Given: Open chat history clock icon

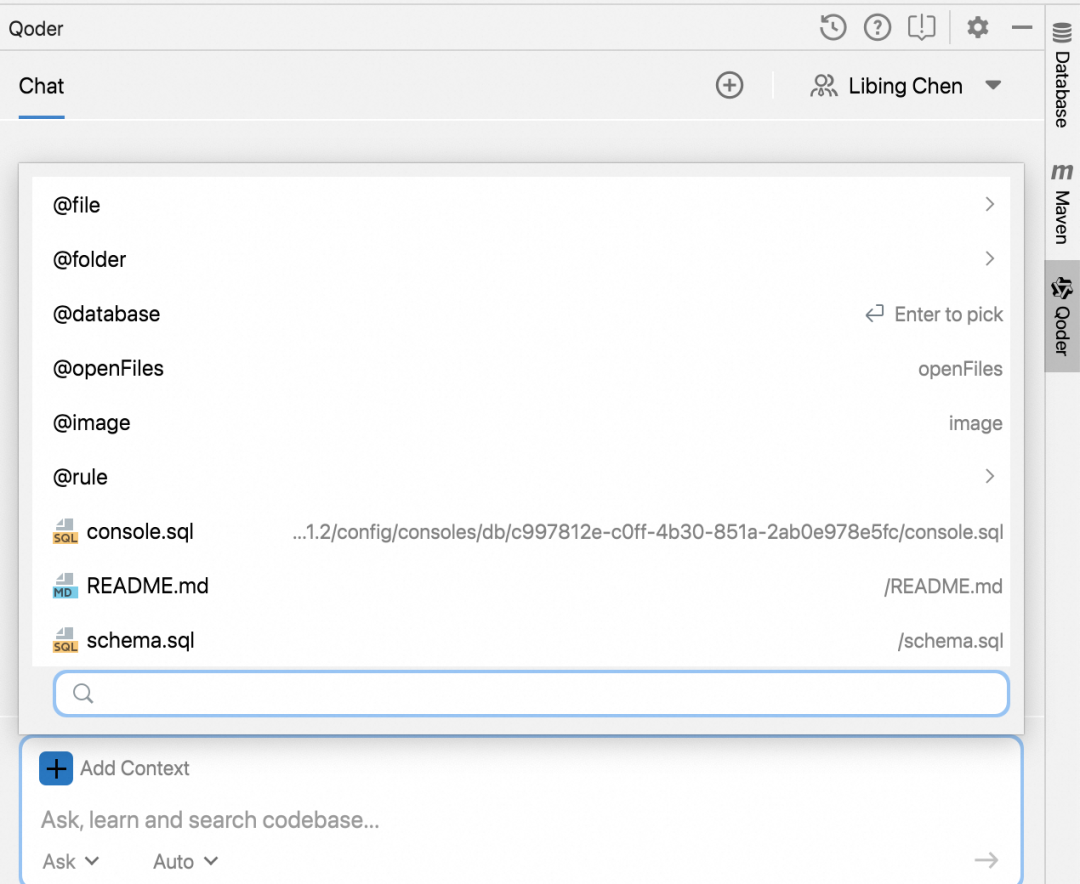Looking at the screenshot, I should click(x=833, y=28).
